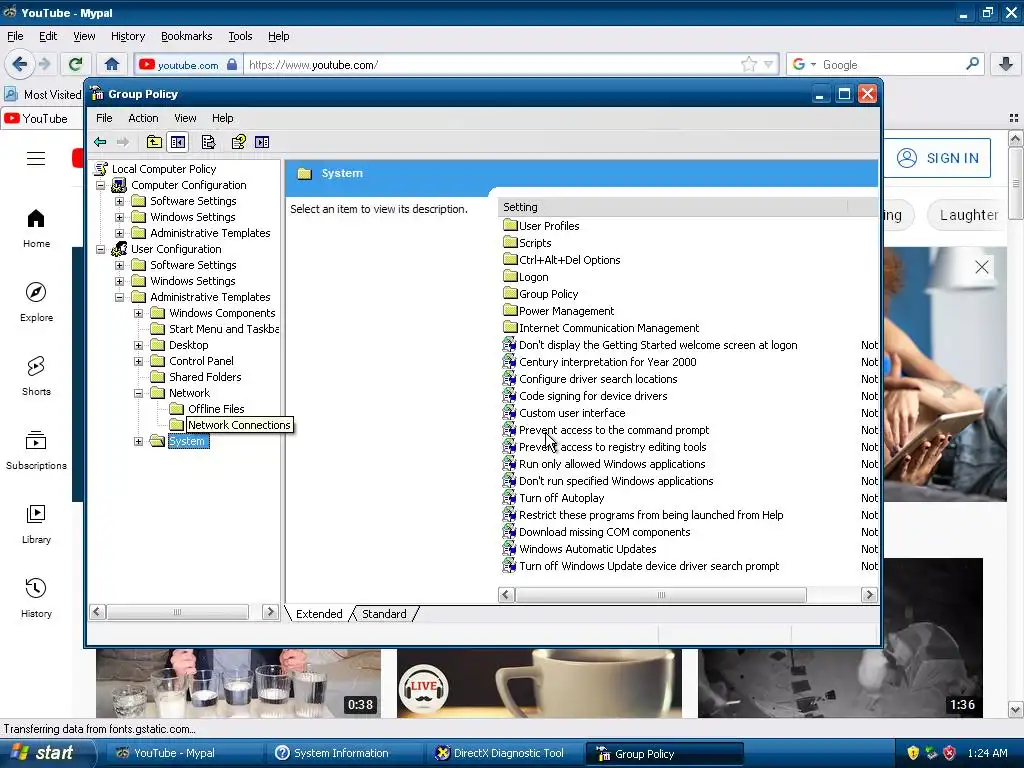Switch to the Standard tab
The image size is (1024, 768).
384,614
